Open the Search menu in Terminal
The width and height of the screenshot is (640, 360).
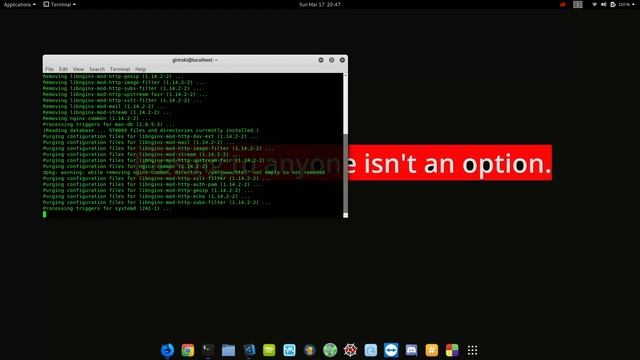[x=97, y=69]
